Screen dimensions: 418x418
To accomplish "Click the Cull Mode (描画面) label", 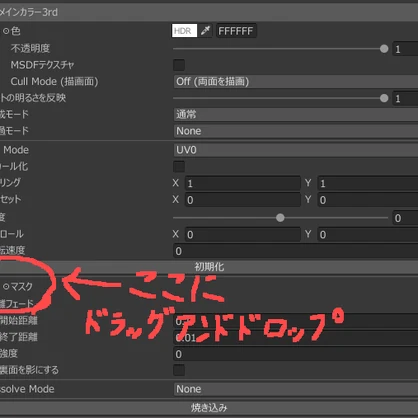I will tap(54, 81).
